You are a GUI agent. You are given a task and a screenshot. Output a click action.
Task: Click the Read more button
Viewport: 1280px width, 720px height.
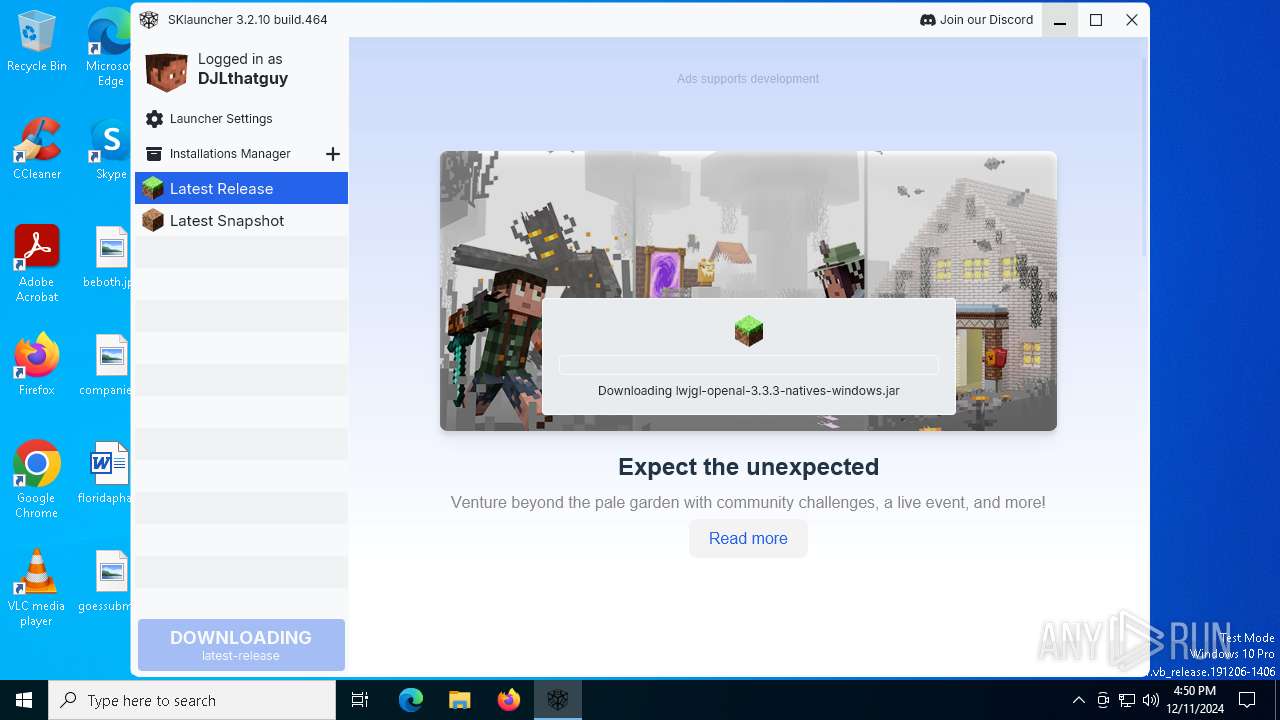(748, 538)
